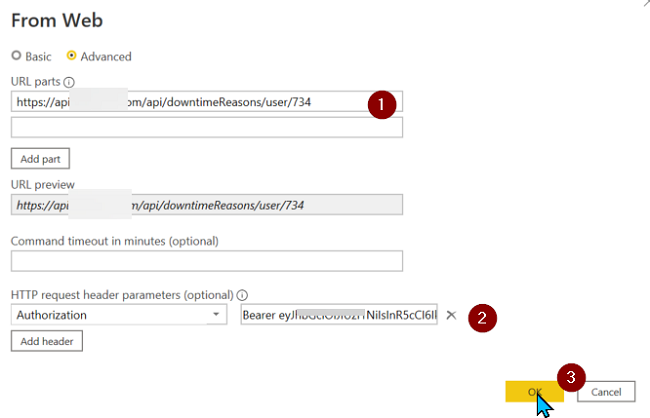Close the From Web dialog window
The image size is (650, 418).
pos(640,4)
